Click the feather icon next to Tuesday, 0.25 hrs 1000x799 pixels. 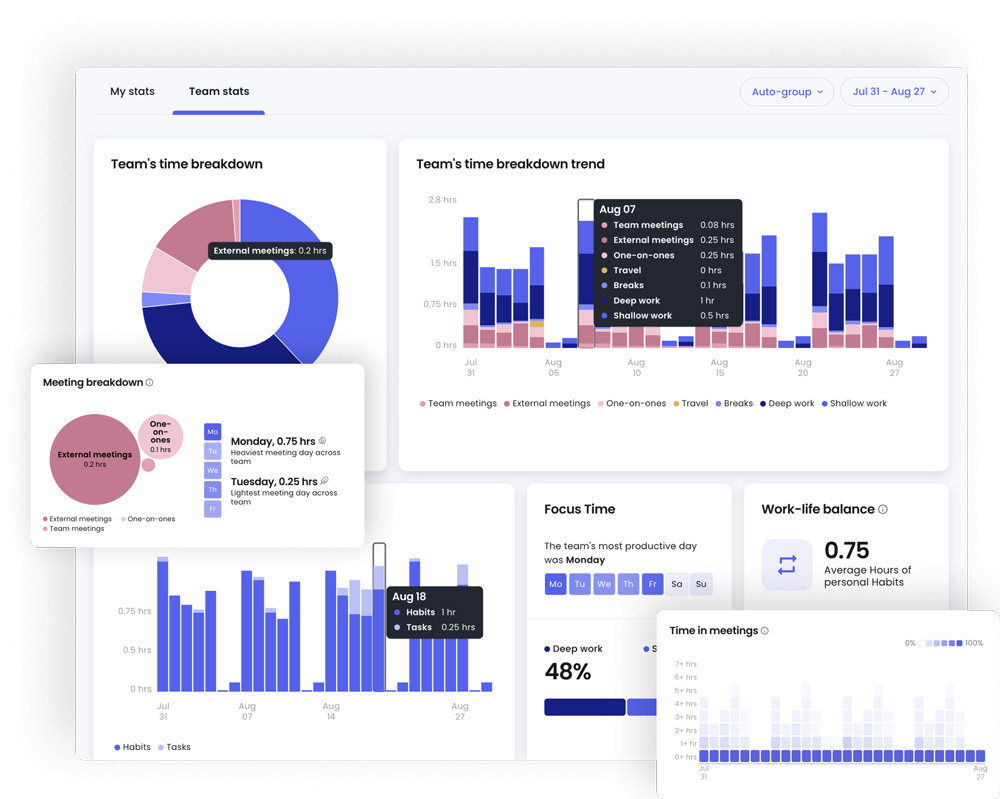coord(324,481)
